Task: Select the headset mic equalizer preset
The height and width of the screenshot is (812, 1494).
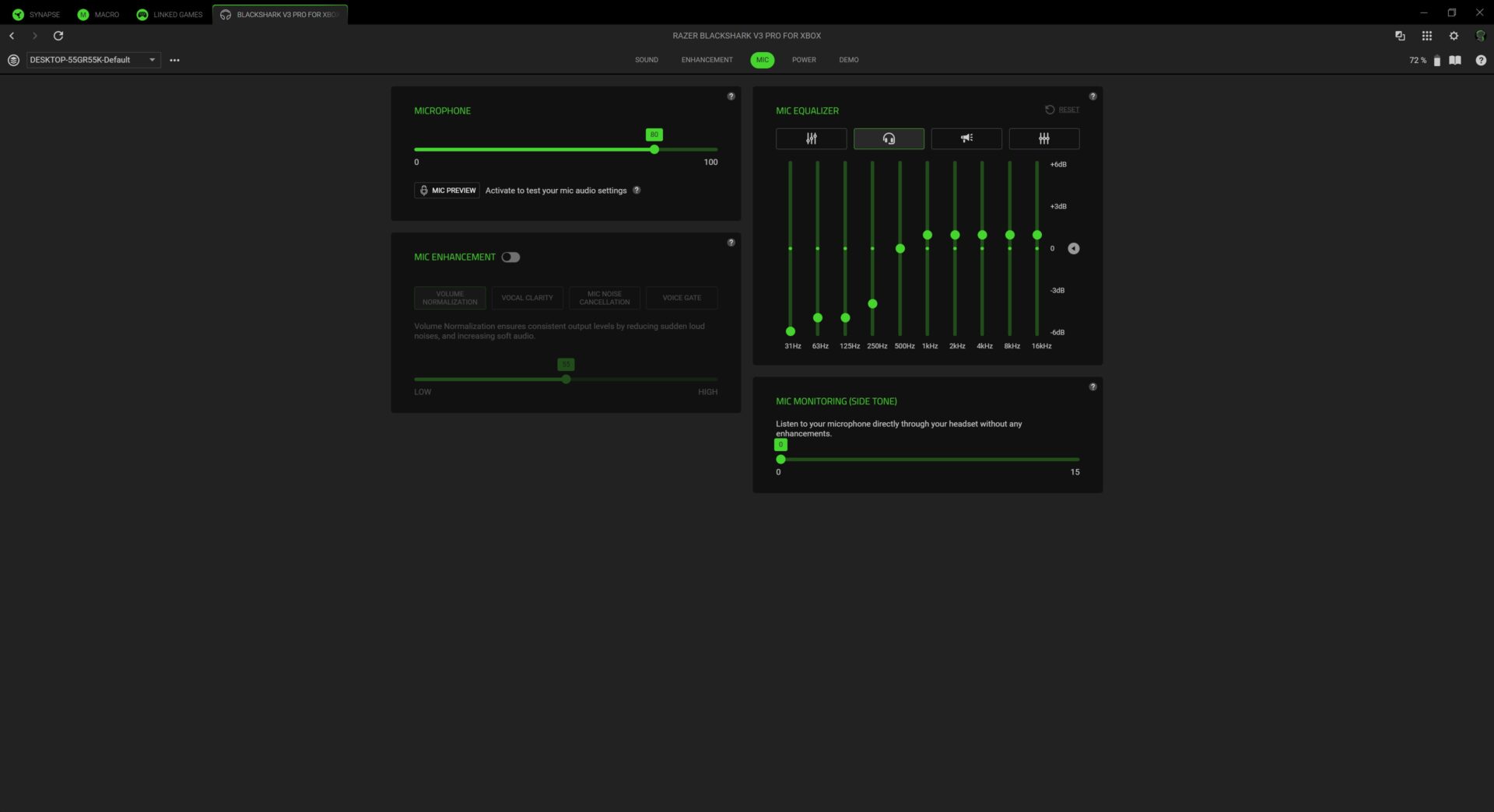Action: pos(889,138)
